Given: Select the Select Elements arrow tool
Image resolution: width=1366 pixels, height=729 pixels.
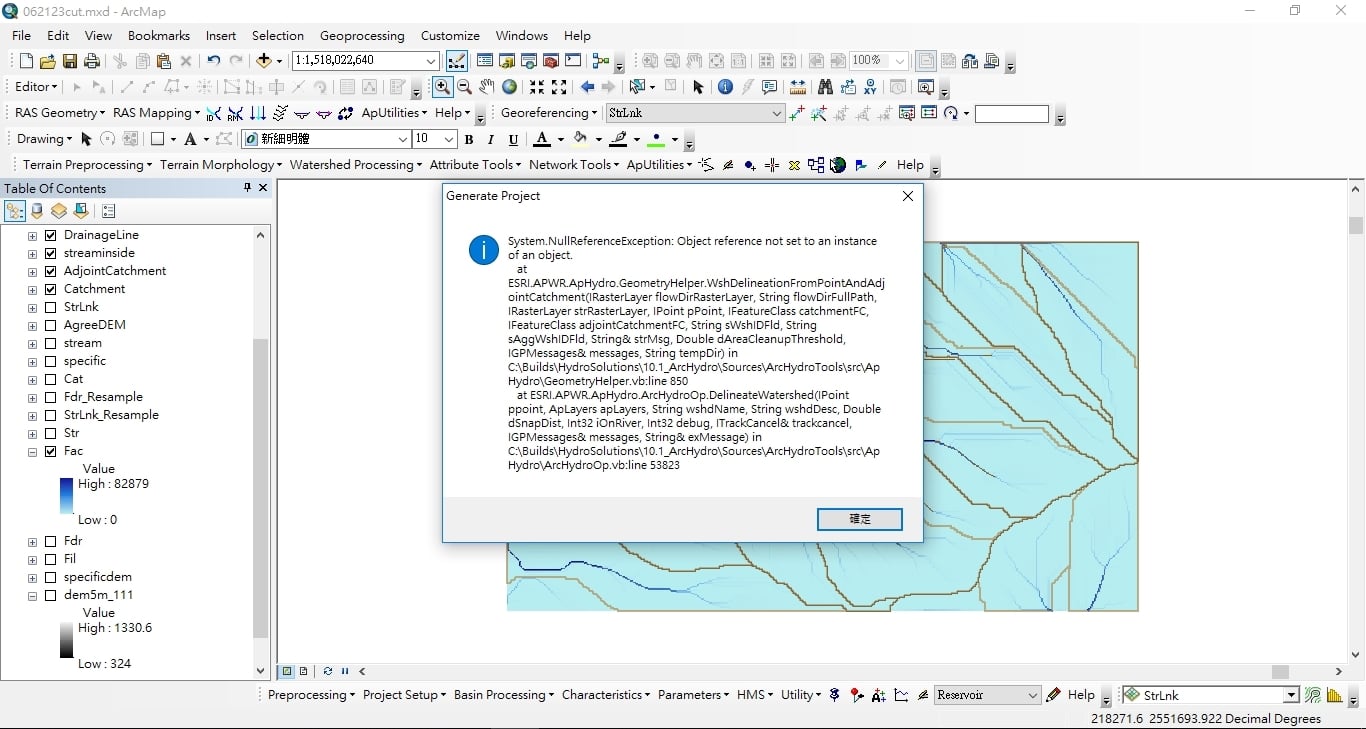Looking at the screenshot, I should click(697, 87).
